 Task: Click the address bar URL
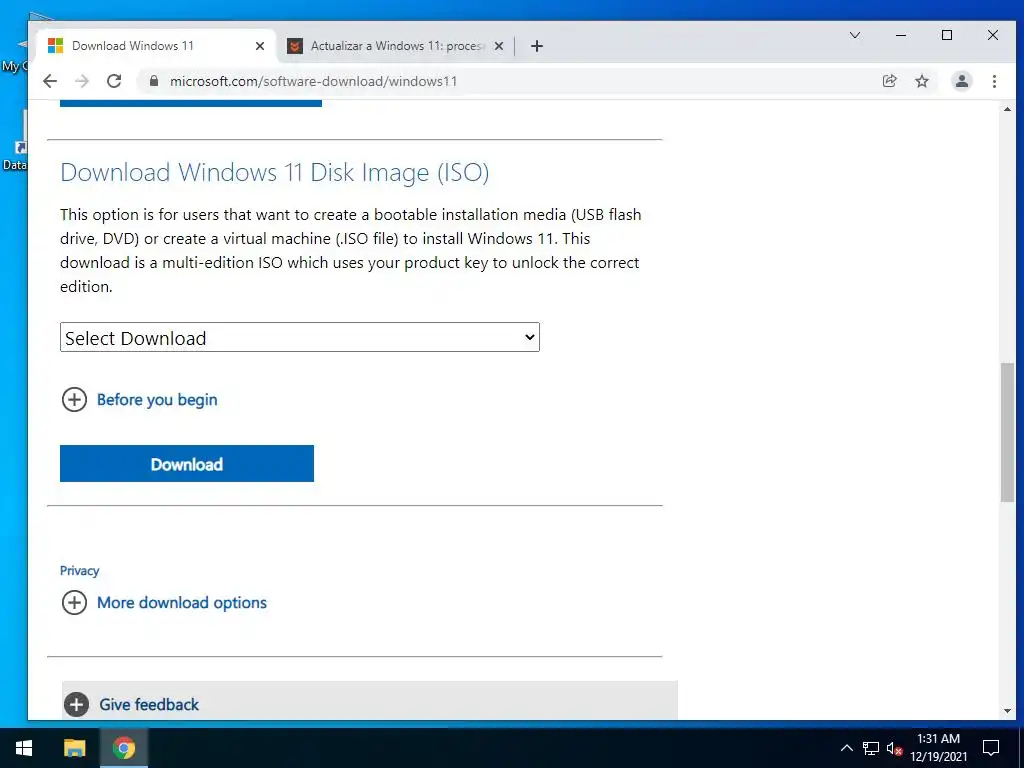[x=313, y=81]
